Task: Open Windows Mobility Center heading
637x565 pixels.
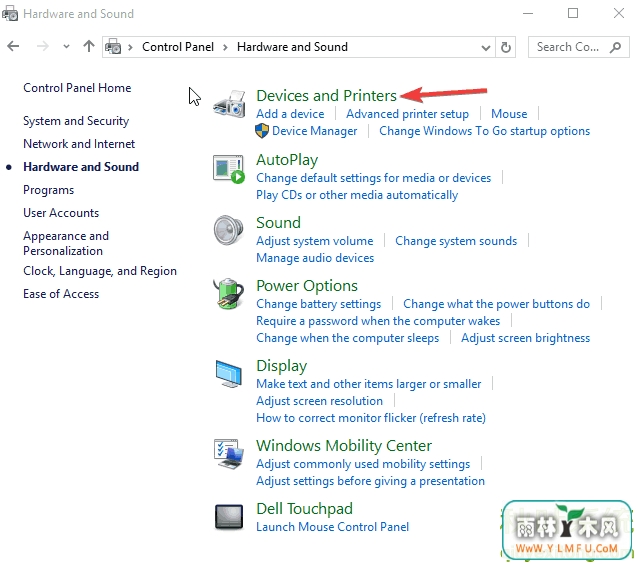Action: pyautogui.click(x=344, y=446)
